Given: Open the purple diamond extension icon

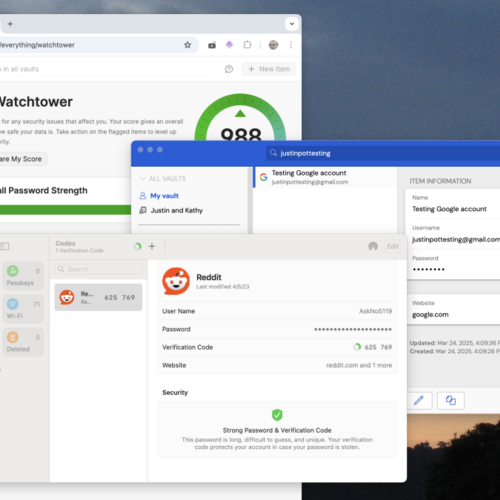Looking at the screenshot, I should [230, 44].
